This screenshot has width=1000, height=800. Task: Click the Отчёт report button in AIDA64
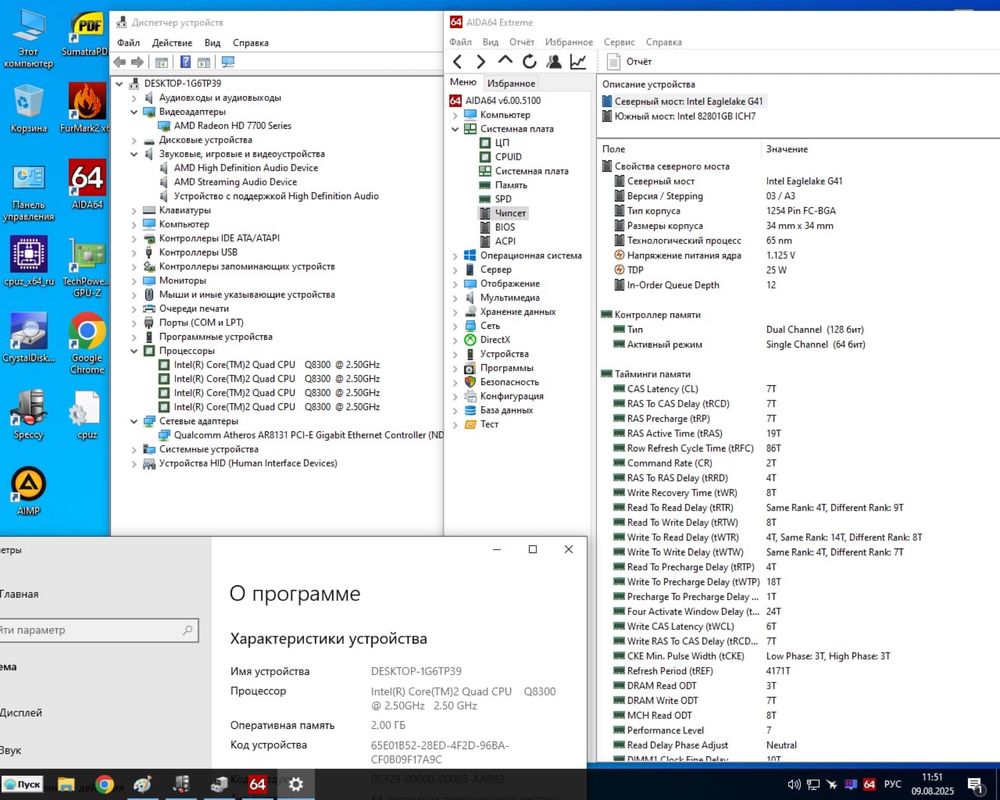click(629, 61)
